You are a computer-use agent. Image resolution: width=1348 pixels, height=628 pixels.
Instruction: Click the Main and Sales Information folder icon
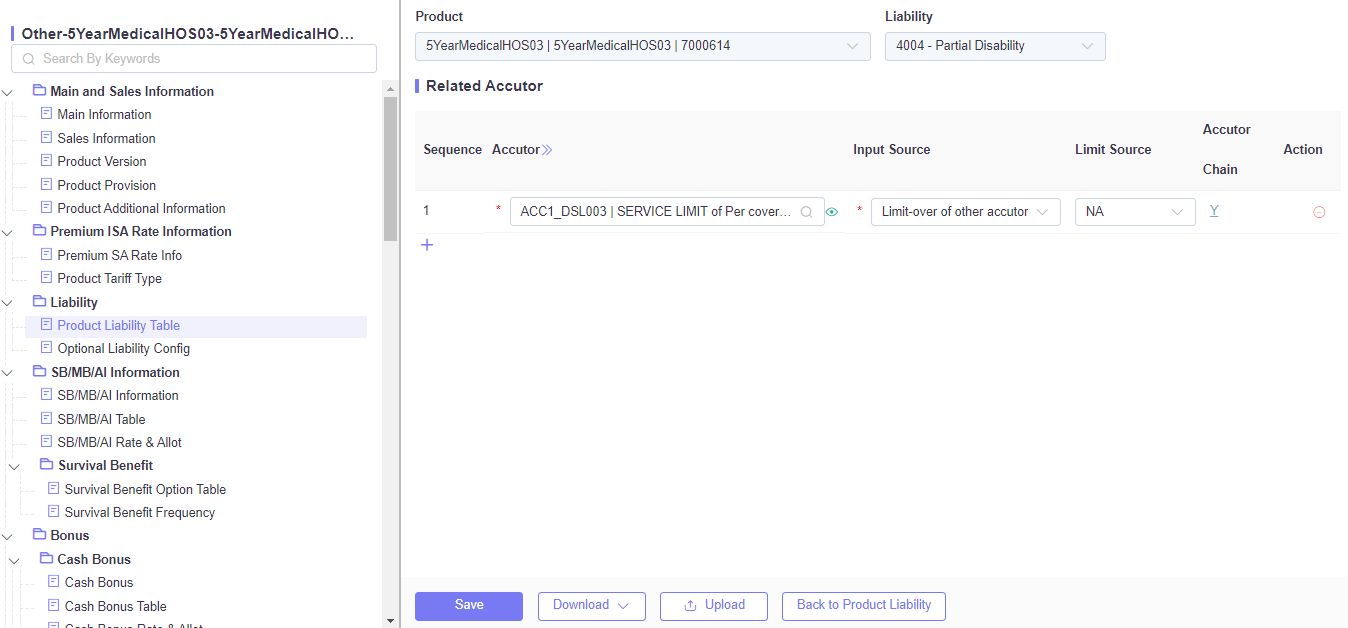point(40,90)
